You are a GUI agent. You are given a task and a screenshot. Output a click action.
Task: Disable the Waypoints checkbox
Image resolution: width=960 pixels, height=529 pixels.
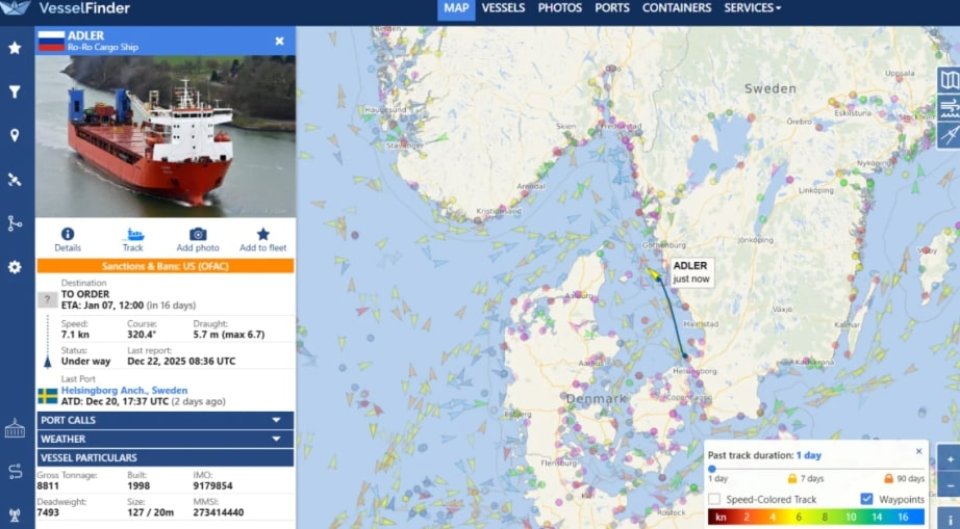tap(866, 499)
